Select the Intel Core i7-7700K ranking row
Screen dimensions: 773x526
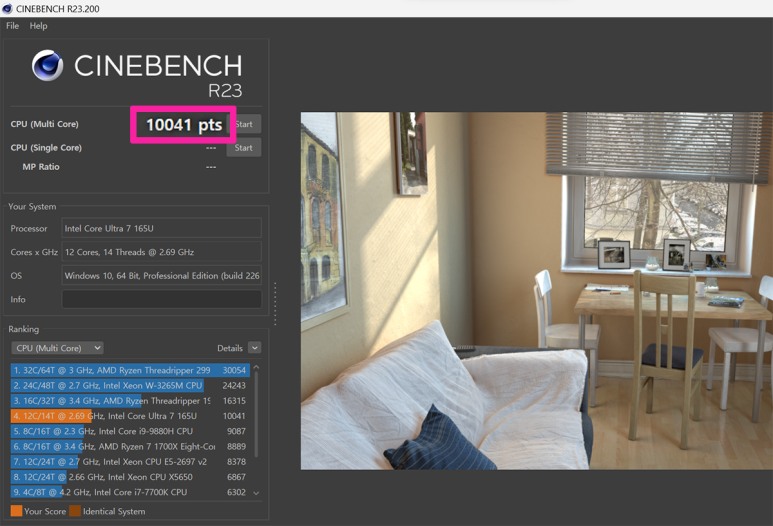(x=129, y=492)
